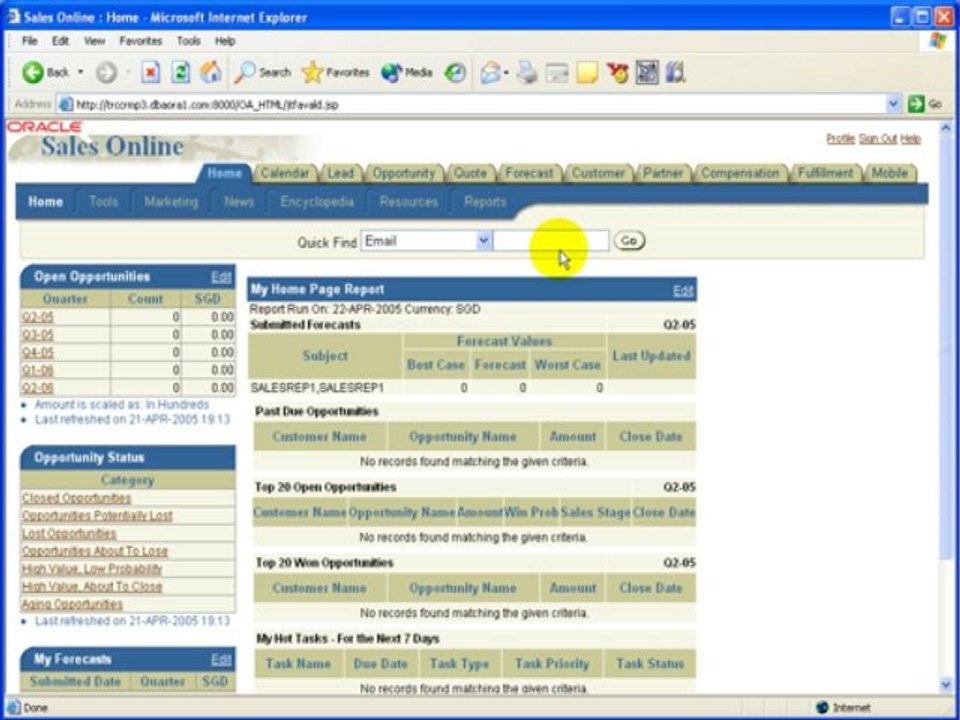Image resolution: width=960 pixels, height=720 pixels.
Task: Open the Encyclopedia subtab
Action: click(x=317, y=201)
